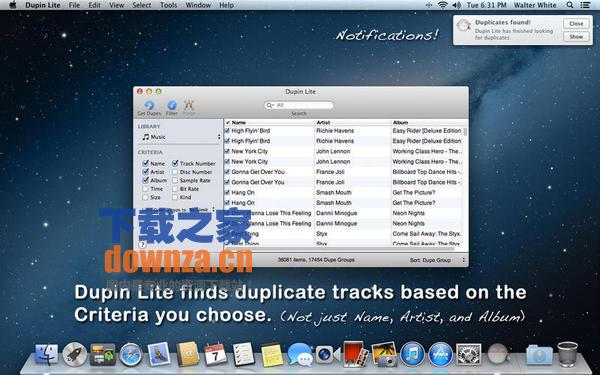Uncheck the Track Number criteria checkbox

[x=175, y=163]
